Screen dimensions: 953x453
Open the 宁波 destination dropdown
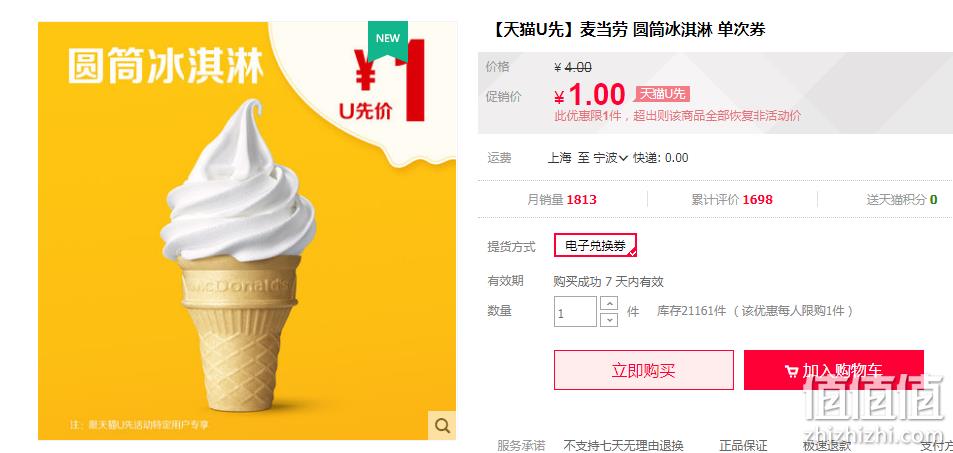(x=611, y=158)
